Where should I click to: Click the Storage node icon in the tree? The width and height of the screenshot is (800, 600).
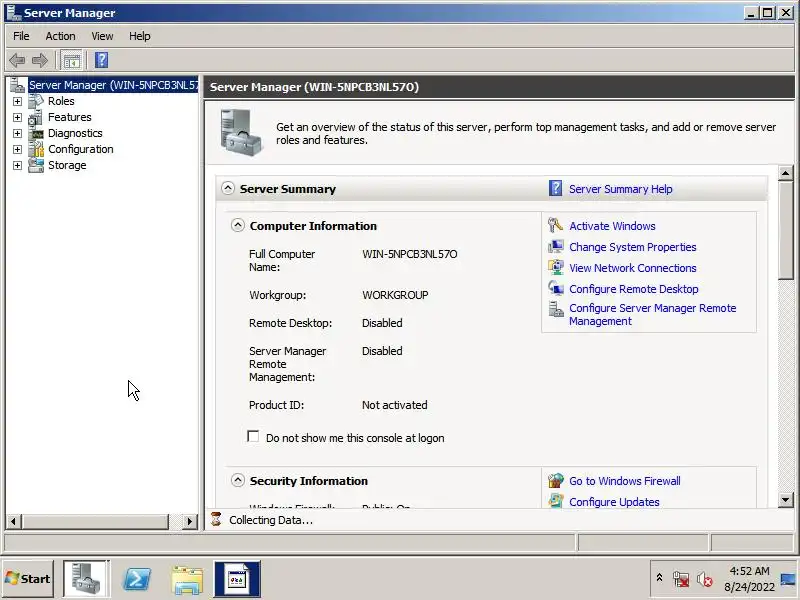(36, 165)
